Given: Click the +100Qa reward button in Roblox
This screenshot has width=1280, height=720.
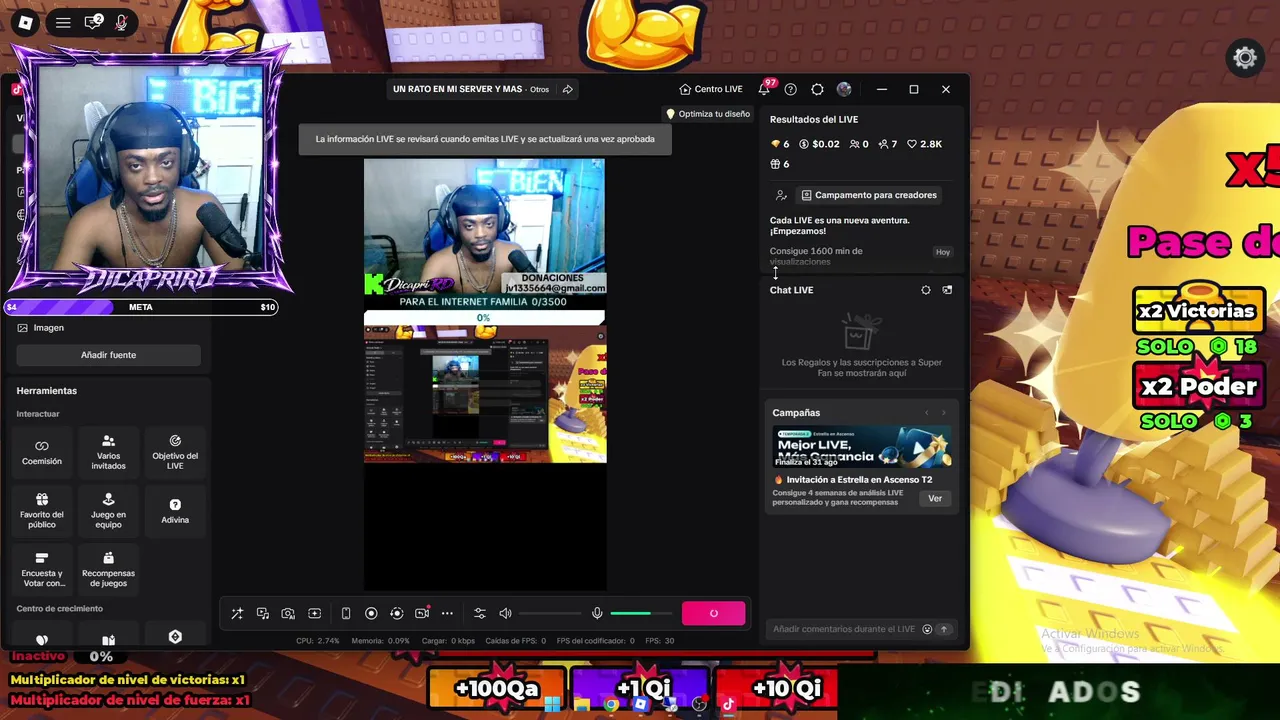Looking at the screenshot, I should 497,688.
